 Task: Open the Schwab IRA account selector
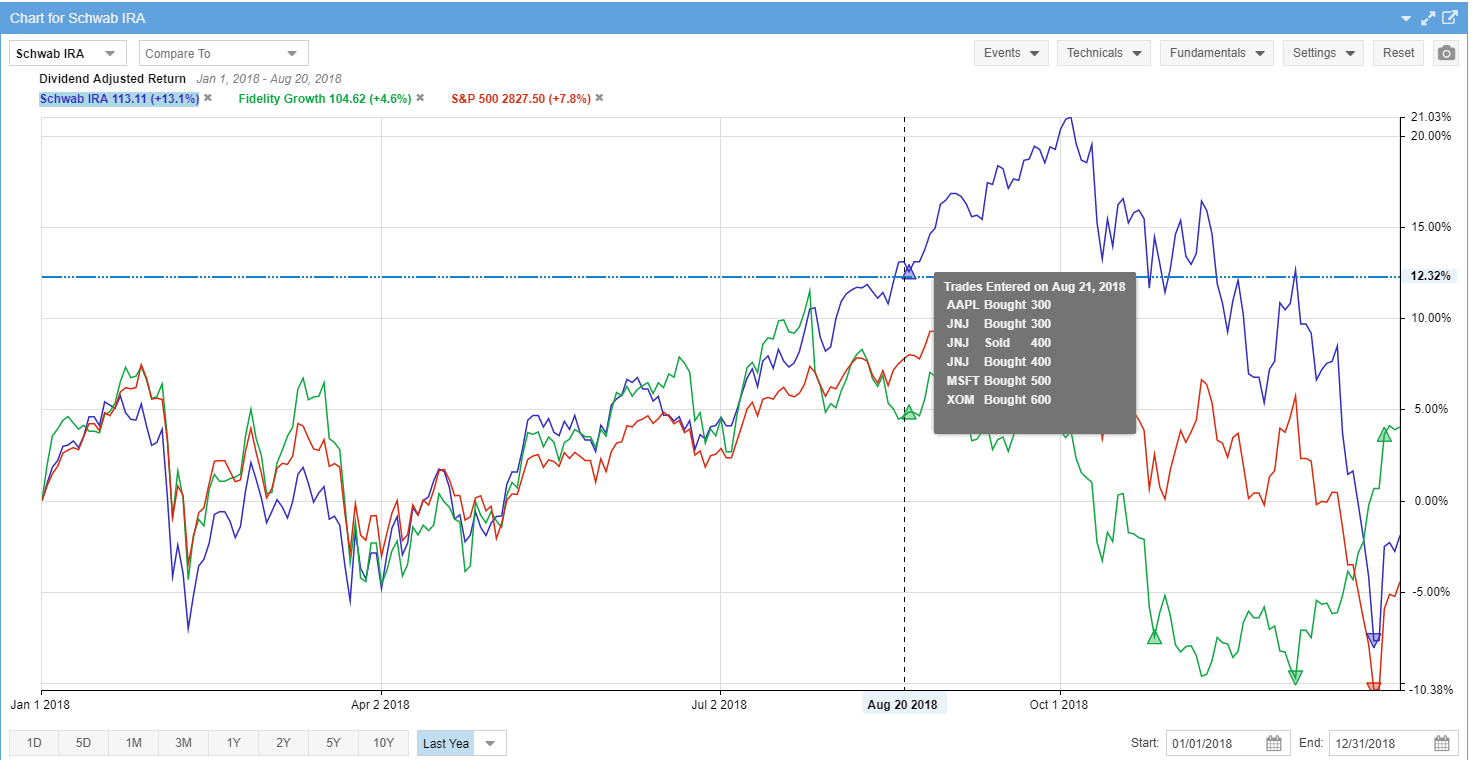pyautogui.click(x=67, y=52)
